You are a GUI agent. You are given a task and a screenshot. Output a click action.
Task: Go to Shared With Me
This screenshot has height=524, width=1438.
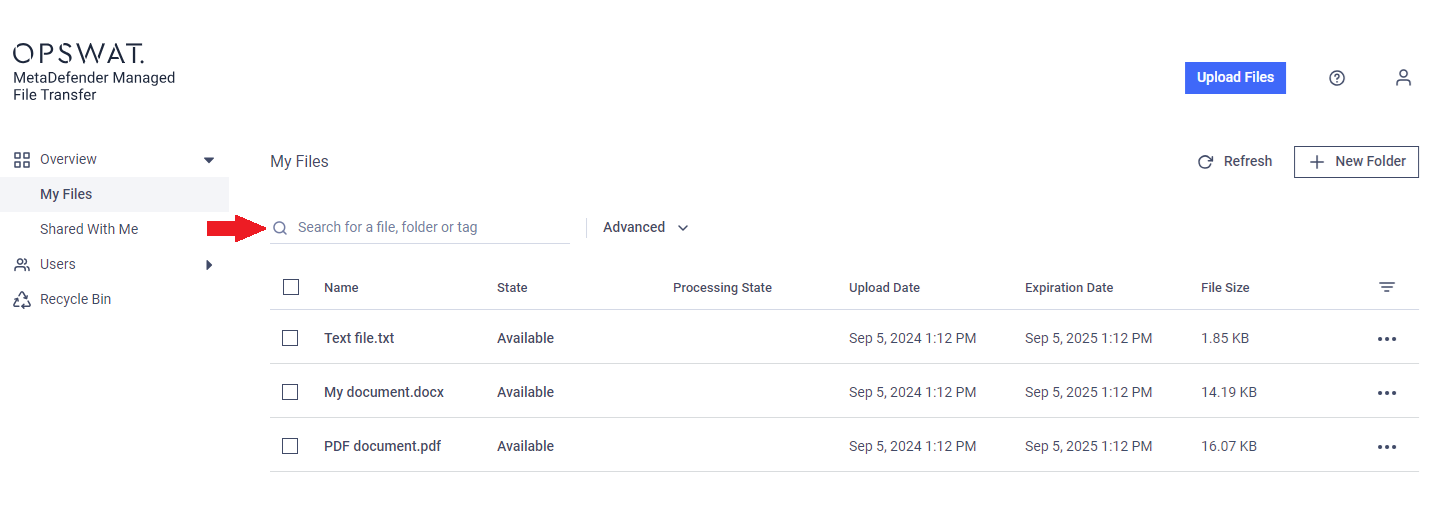click(x=89, y=229)
